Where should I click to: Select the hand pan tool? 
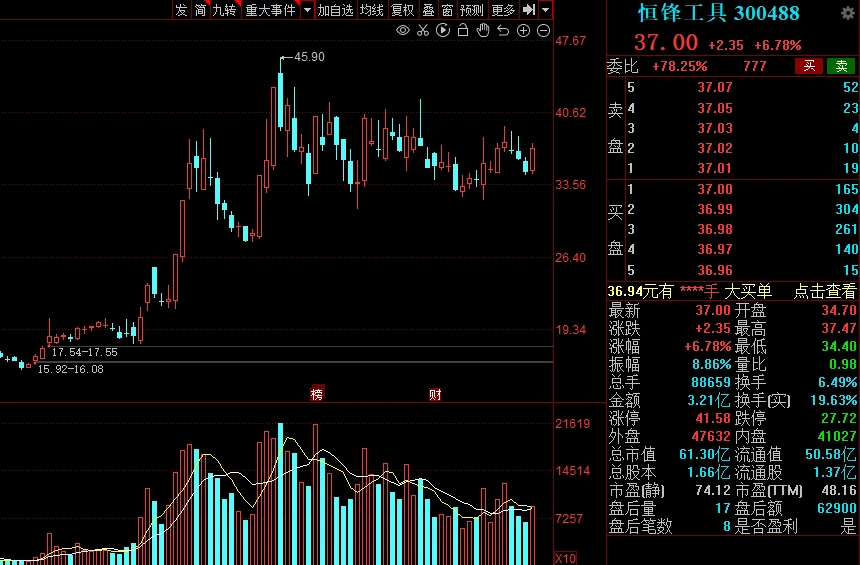483,31
